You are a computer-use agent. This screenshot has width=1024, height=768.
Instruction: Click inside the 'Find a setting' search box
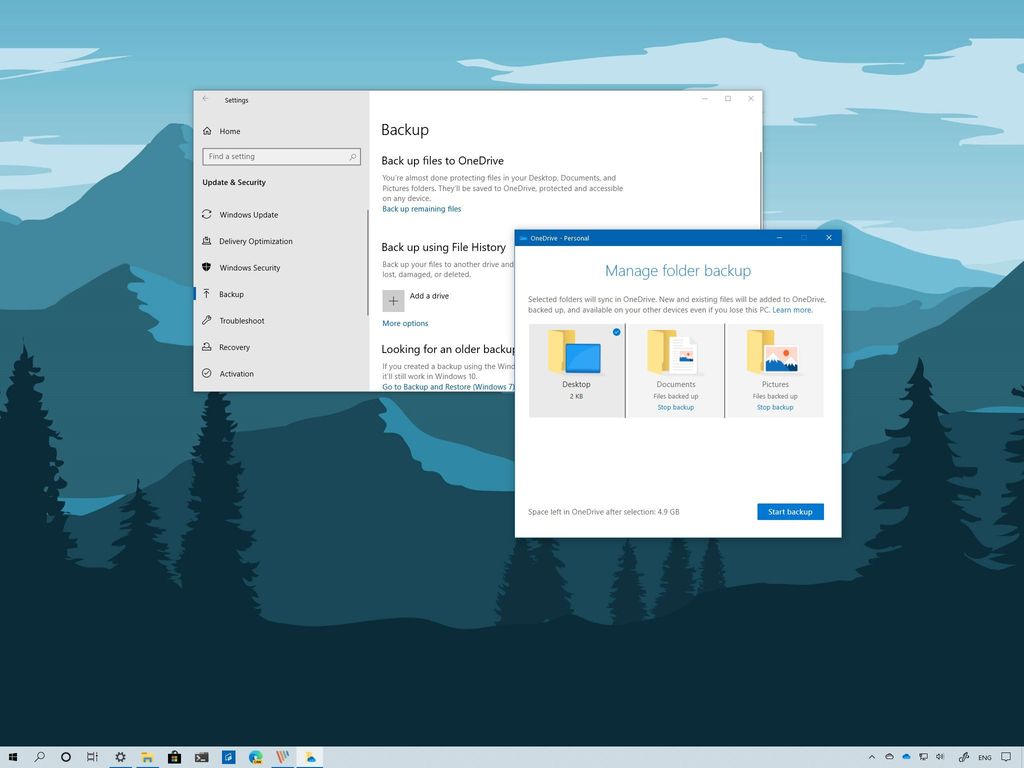tap(281, 157)
